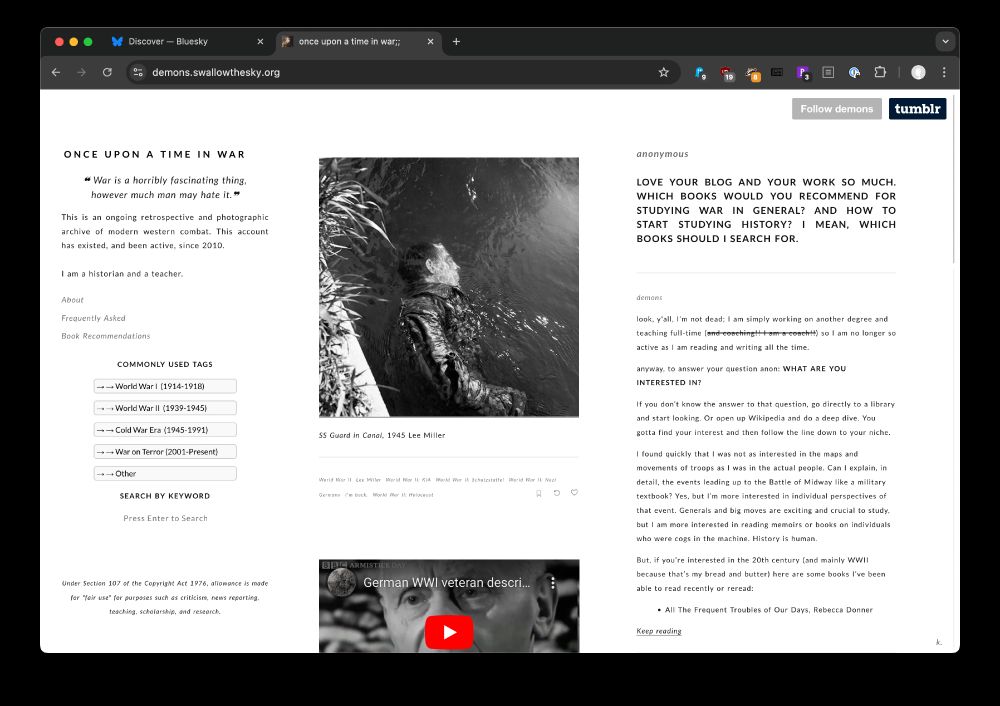1000x706 pixels.
Task: Click the YouTube channel avatar on video
Action: [341, 582]
